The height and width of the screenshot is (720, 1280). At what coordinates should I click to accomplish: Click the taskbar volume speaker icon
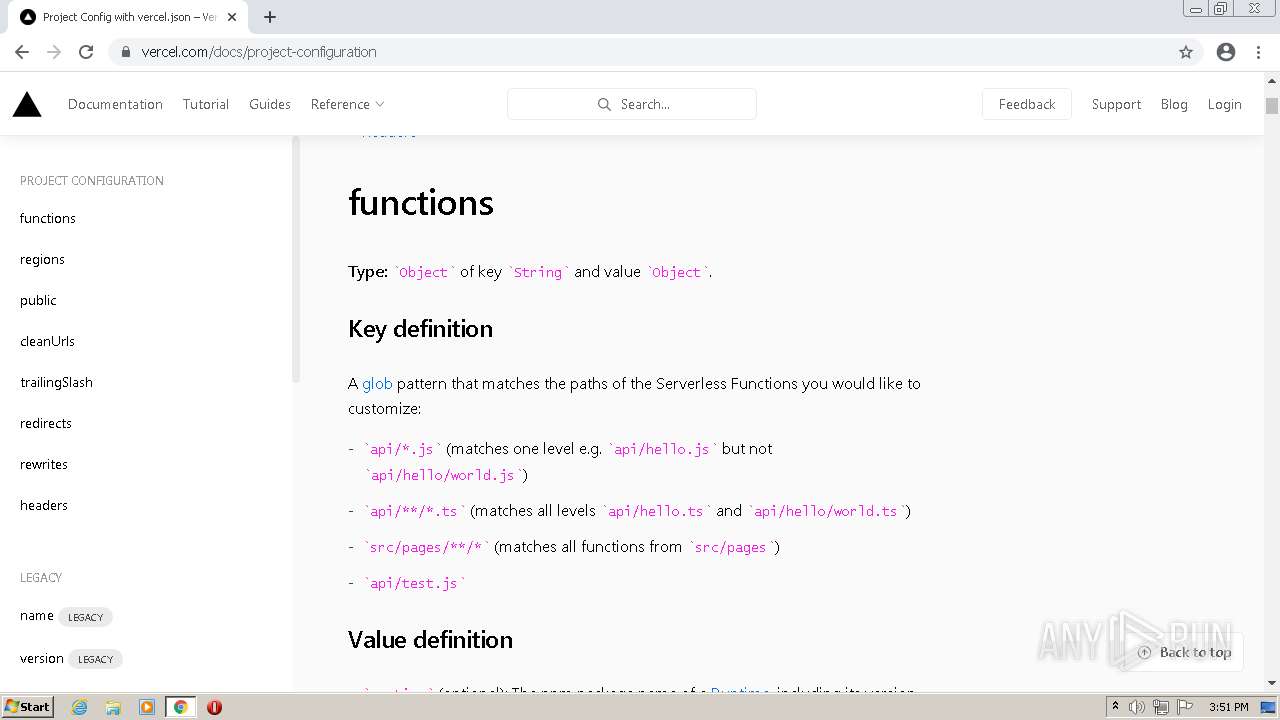point(1137,707)
